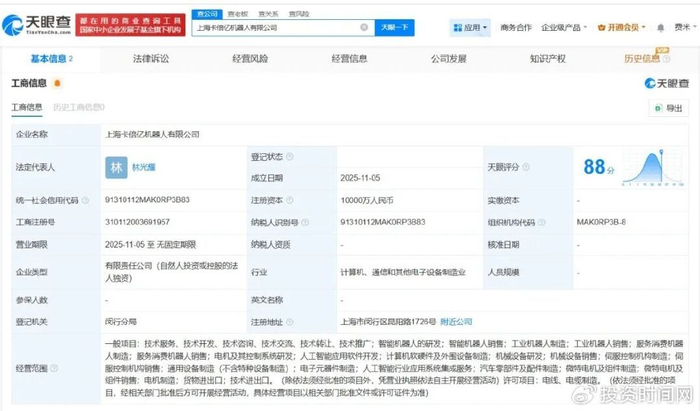700x411 pixels.
Task: Open the 知识产权 tab
Action: tap(547, 59)
